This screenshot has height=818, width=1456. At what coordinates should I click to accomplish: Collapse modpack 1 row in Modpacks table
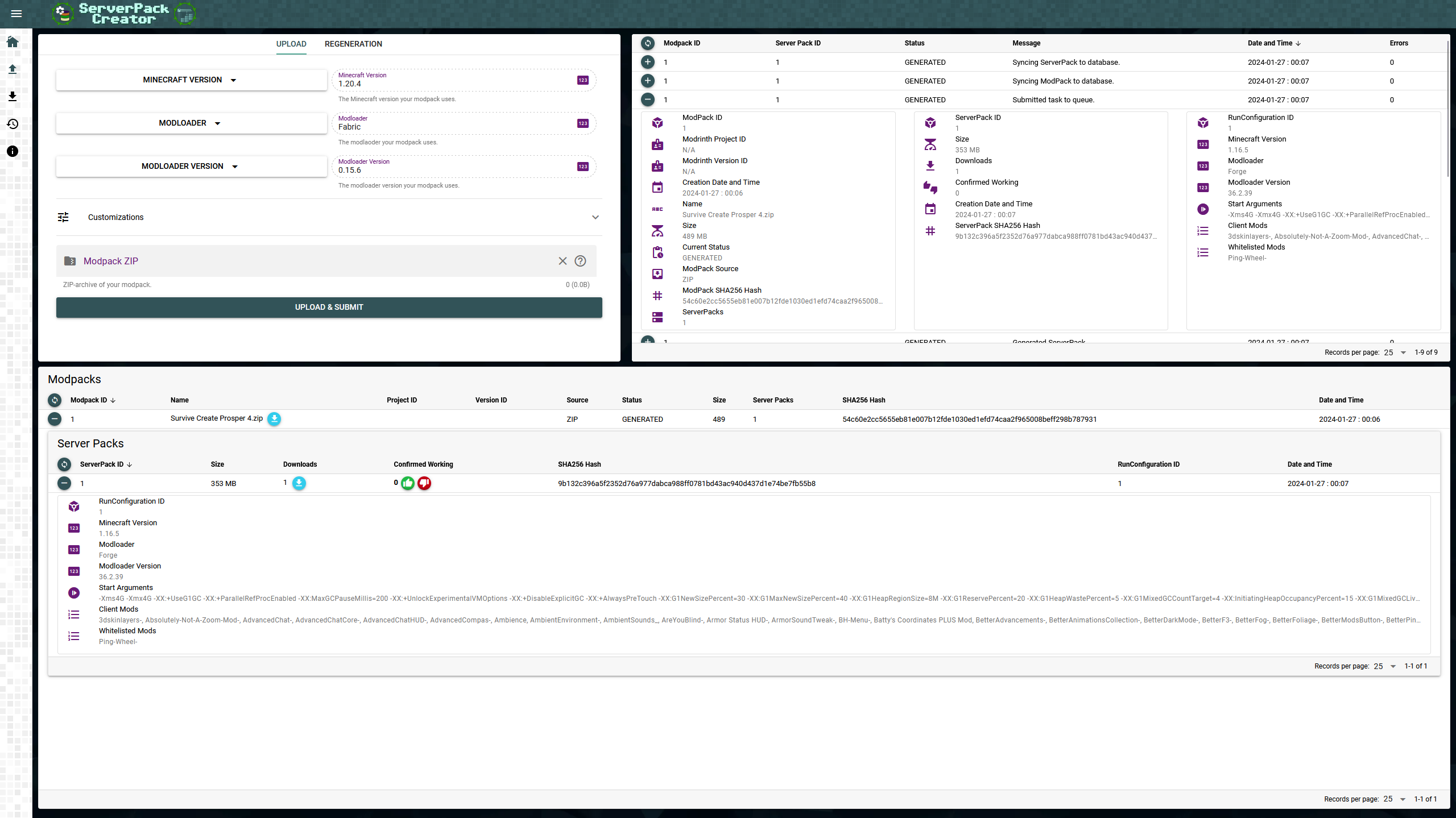click(55, 419)
